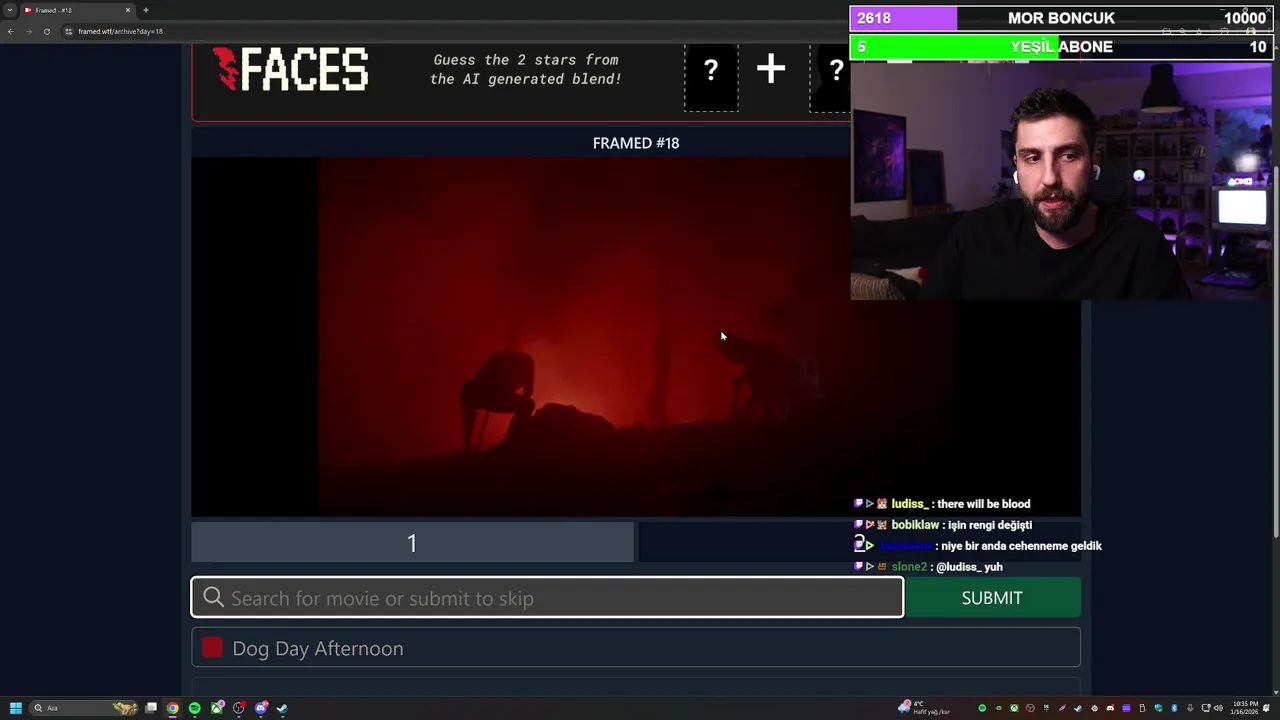The height and width of the screenshot is (720, 1280).
Task: Expand the tab search dropdown
Action: 9,10
